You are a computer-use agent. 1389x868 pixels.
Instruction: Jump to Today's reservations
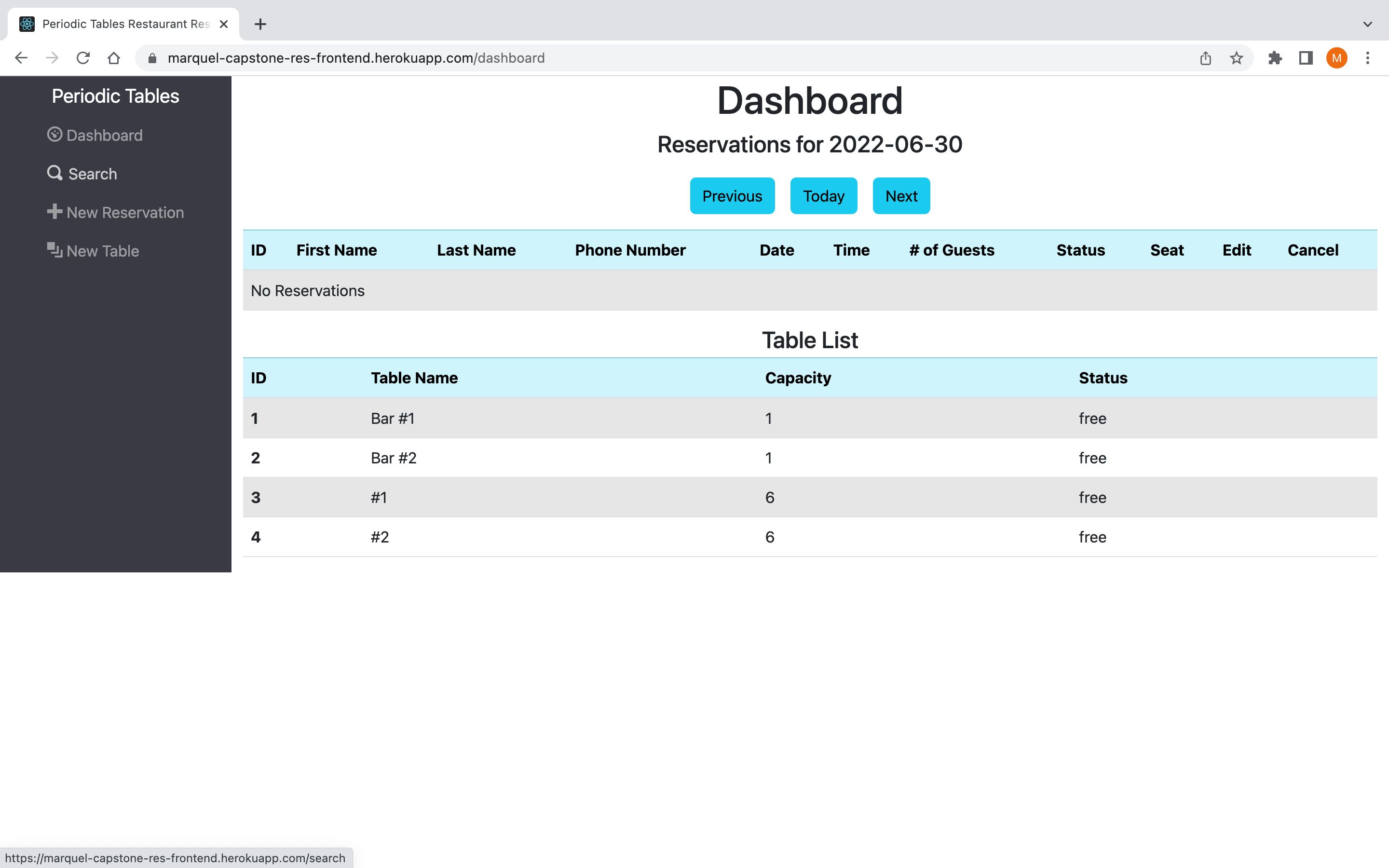[x=824, y=196]
